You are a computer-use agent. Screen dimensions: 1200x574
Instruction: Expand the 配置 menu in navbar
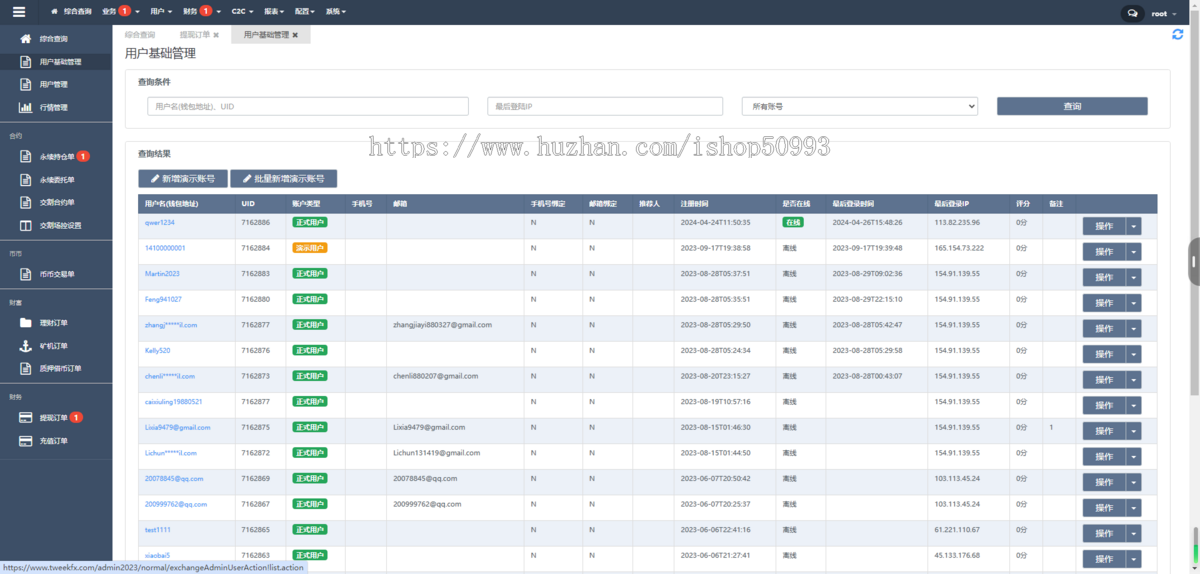tap(305, 12)
